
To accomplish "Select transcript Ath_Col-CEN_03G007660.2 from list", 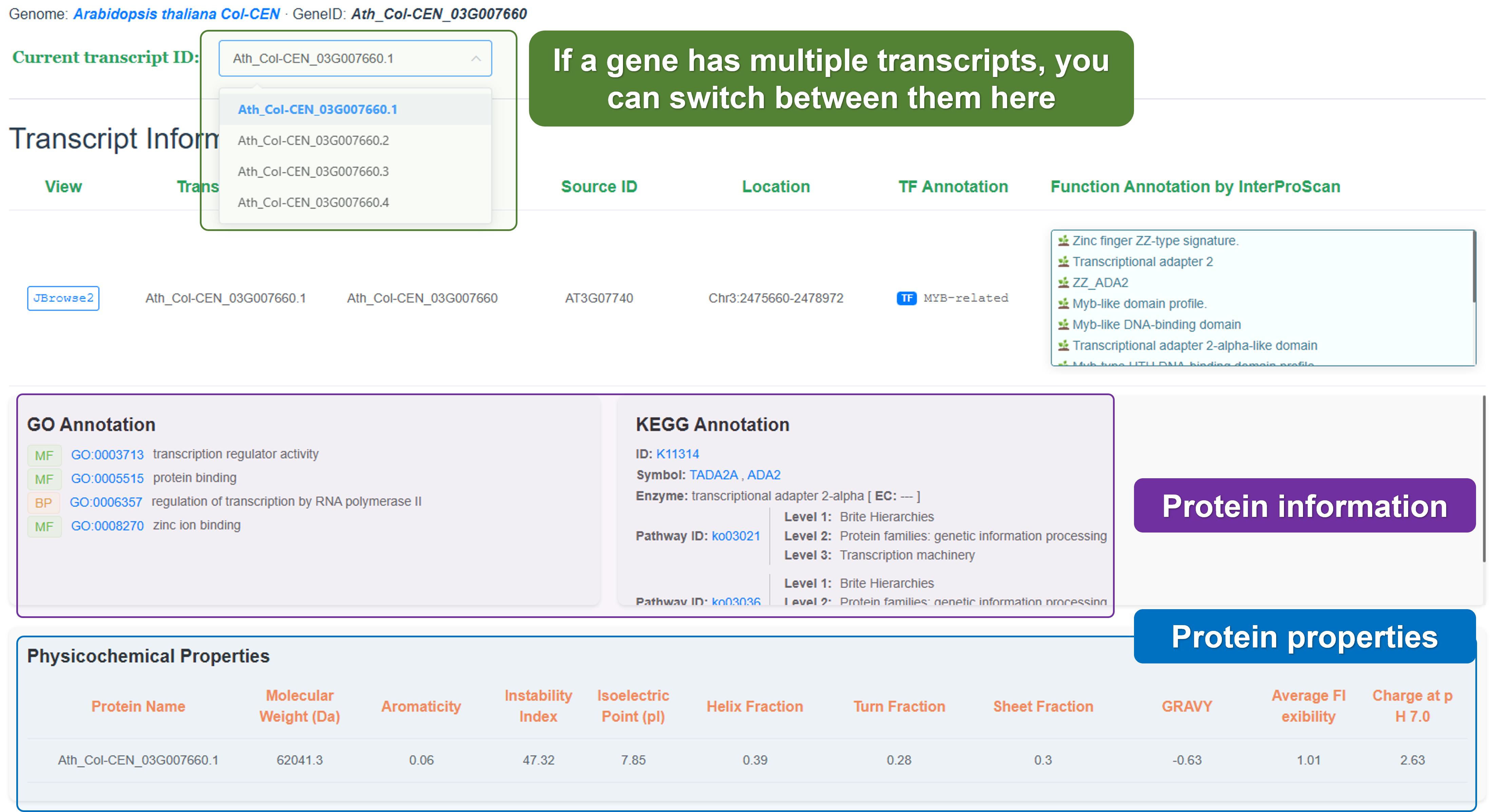I will pos(313,141).
